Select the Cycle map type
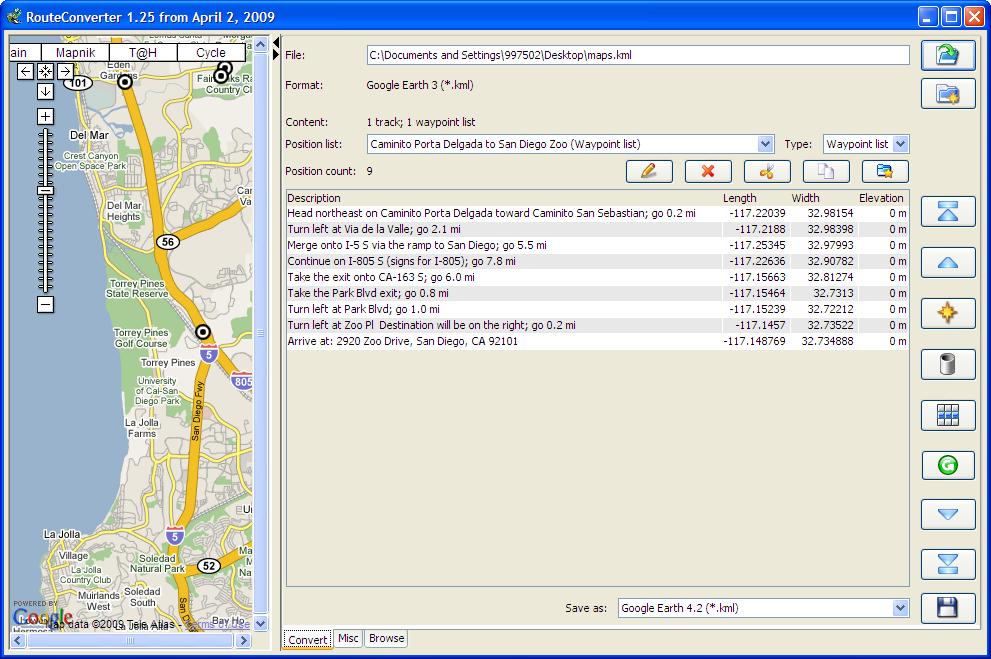Image resolution: width=991 pixels, height=659 pixels. (211, 52)
